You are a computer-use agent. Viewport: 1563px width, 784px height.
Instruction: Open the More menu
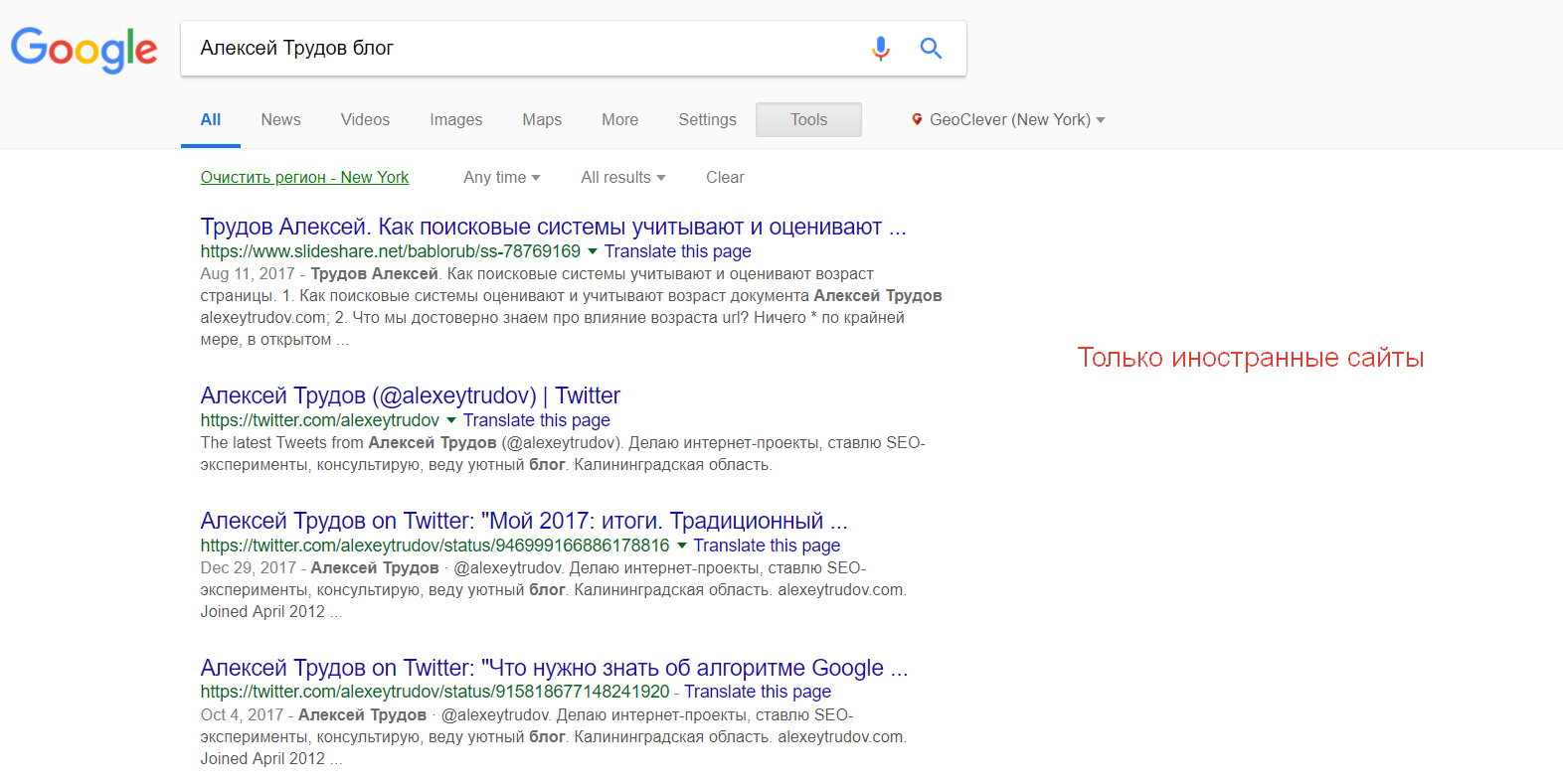619,119
